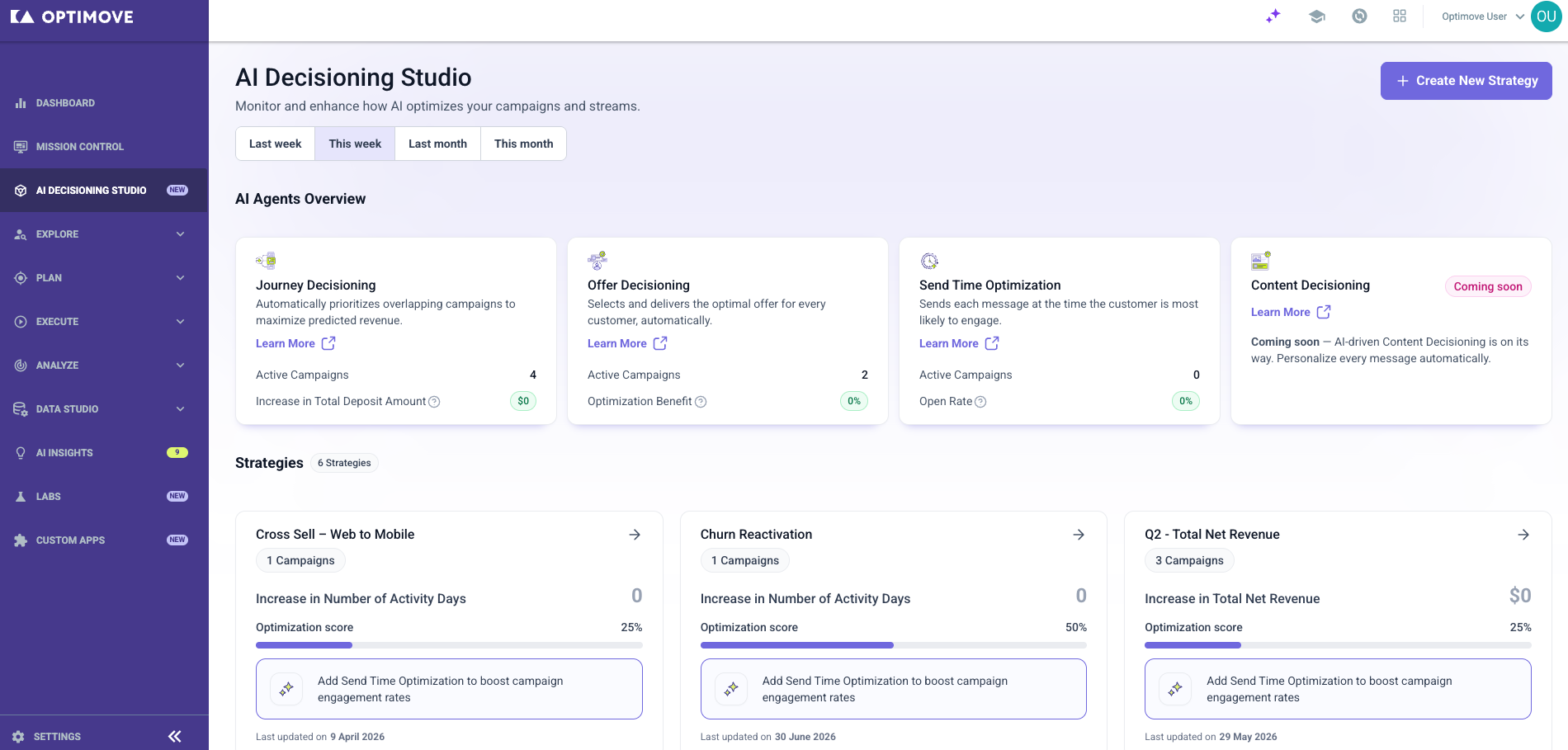Select the Last month tab

[x=437, y=144]
